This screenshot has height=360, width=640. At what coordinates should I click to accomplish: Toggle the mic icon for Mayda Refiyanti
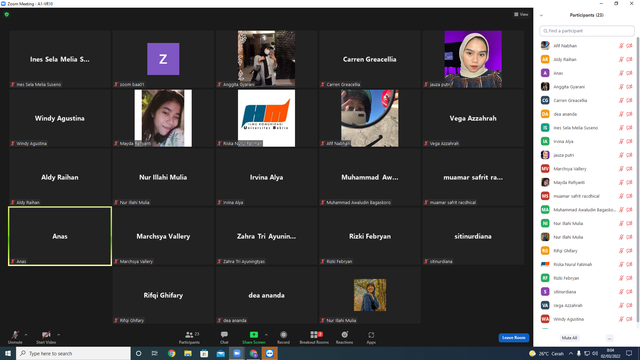621,182
